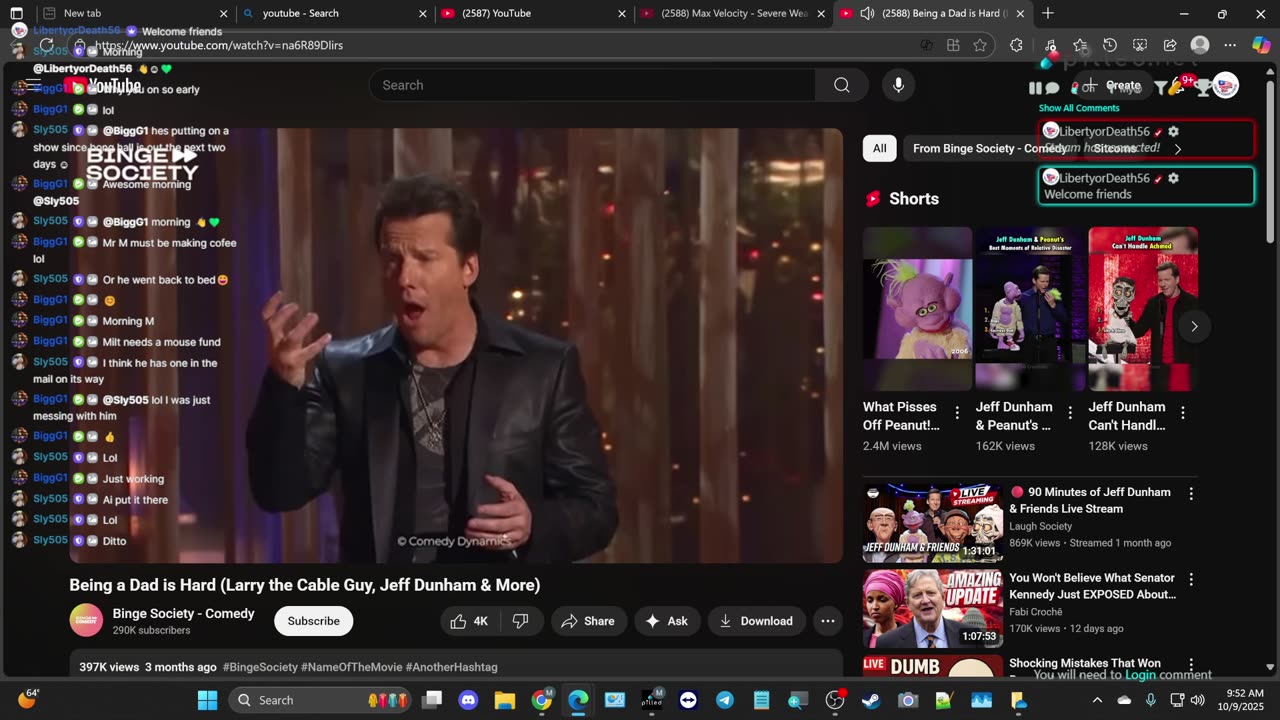Image resolution: width=1280 pixels, height=720 pixels.
Task: Open Task View on the taskbar
Action: pos(432,700)
